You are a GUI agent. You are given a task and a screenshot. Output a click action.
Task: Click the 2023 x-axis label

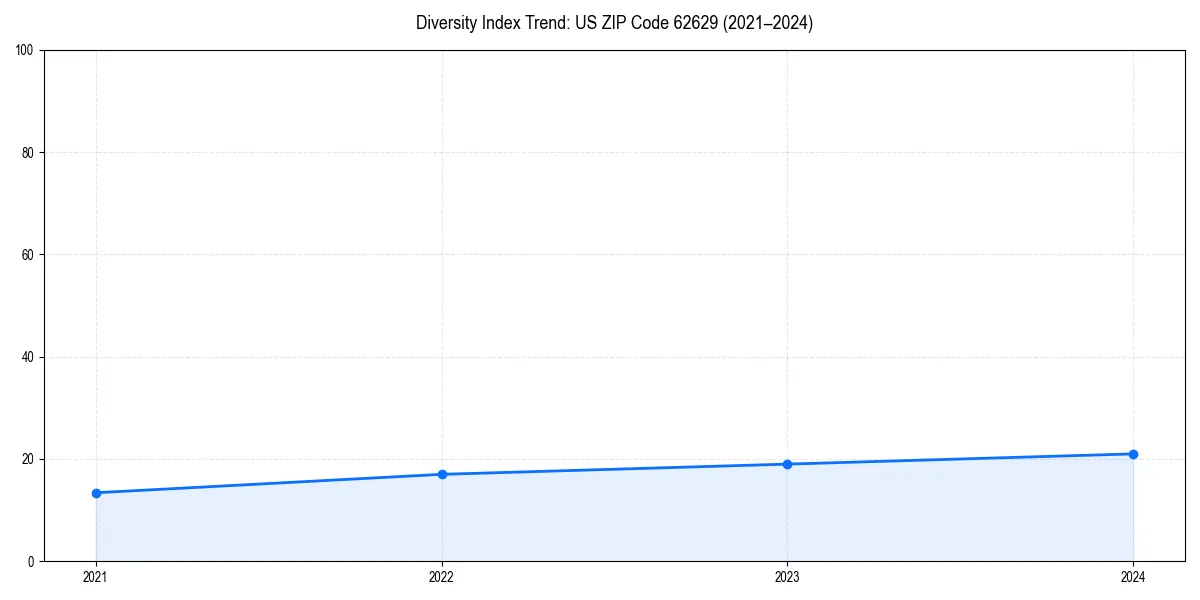click(x=787, y=577)
